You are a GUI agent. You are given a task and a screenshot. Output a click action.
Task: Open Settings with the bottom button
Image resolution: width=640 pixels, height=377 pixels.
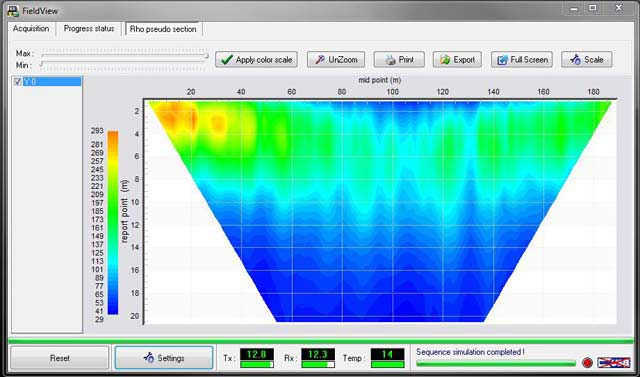tap(164, 358)
